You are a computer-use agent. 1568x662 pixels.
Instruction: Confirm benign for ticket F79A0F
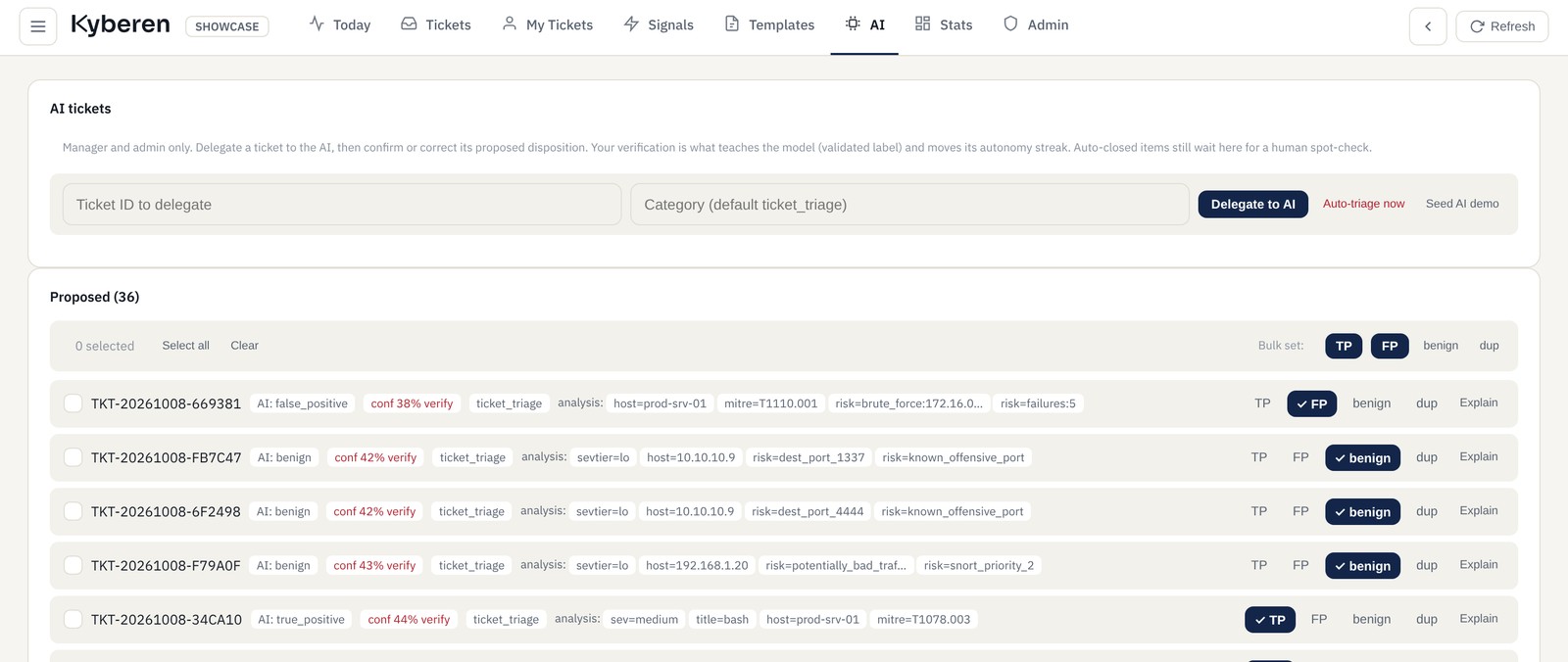pos(1362,565)
